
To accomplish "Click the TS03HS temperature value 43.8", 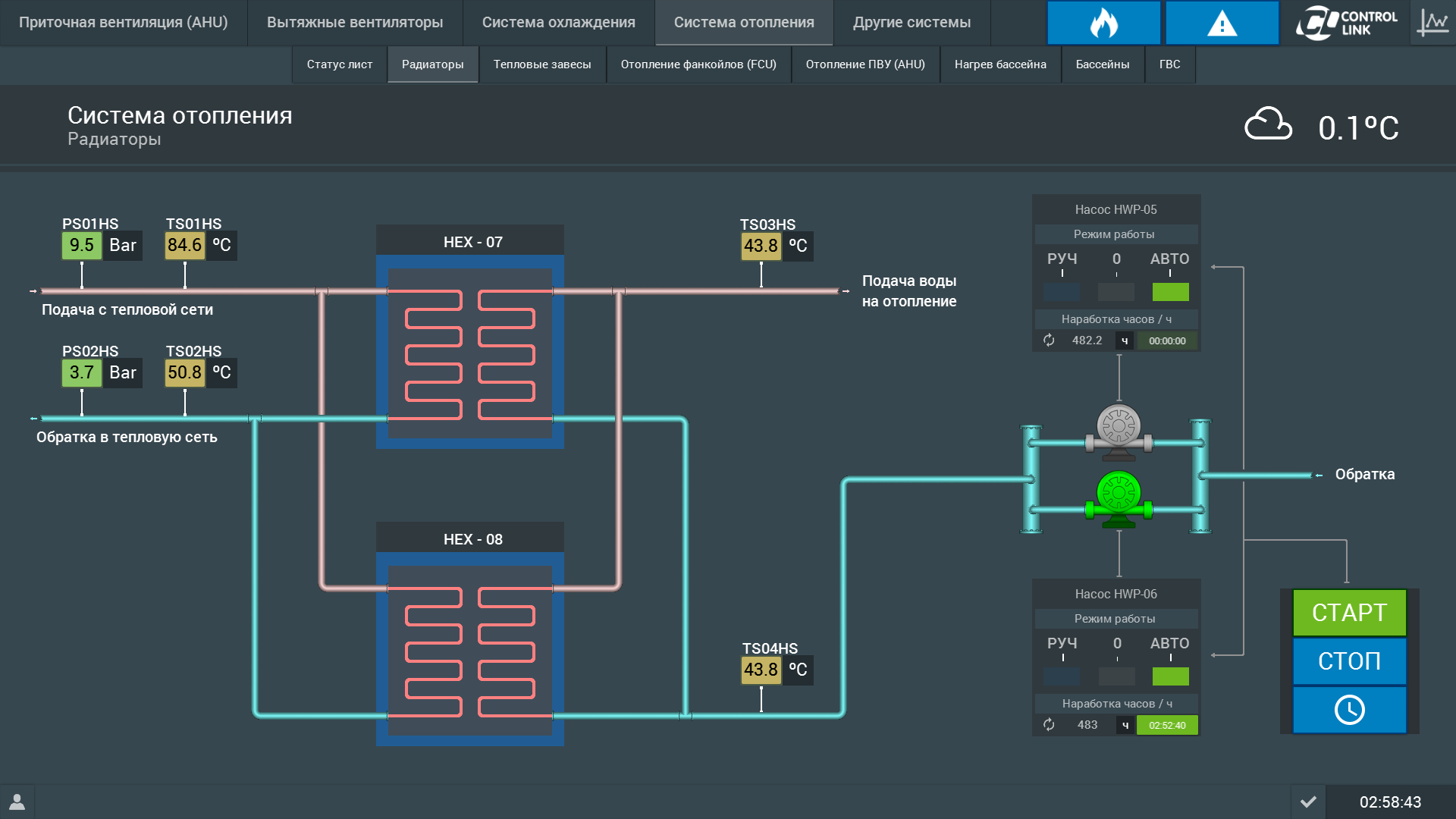I will [x=761, y=246].
